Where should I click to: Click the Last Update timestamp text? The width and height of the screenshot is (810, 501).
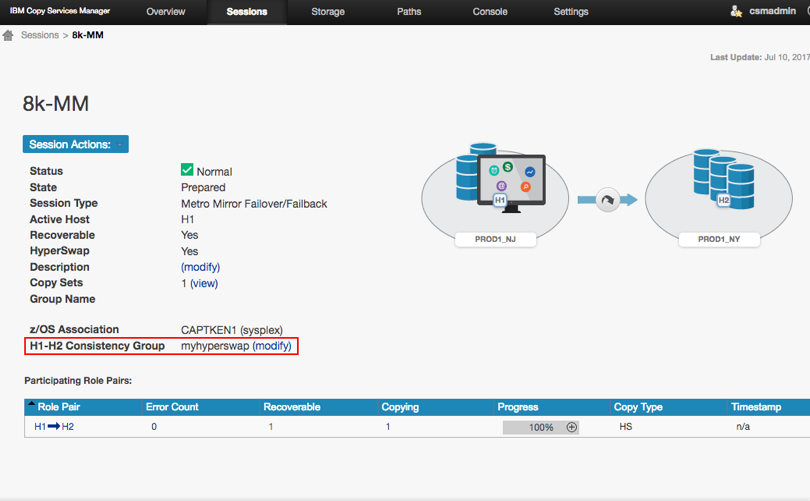pos(759,57)
